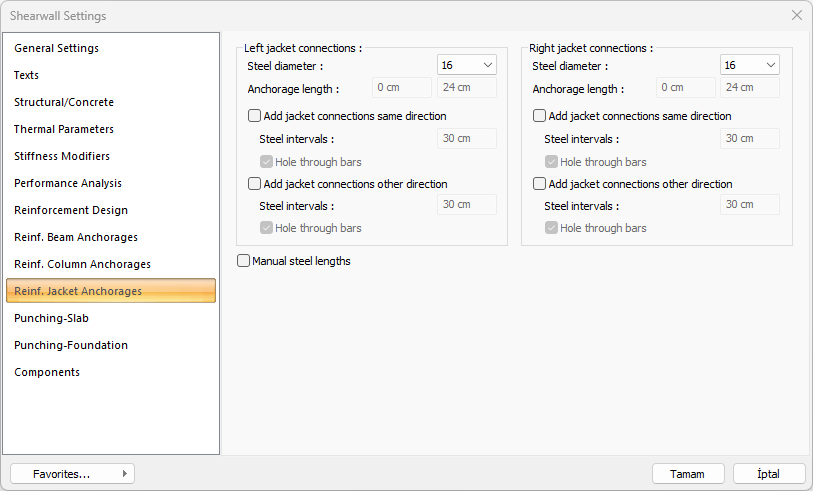Enable left Add jacket connections other direction
This screenshot has width=813, height=491.
tap(254, 184)
